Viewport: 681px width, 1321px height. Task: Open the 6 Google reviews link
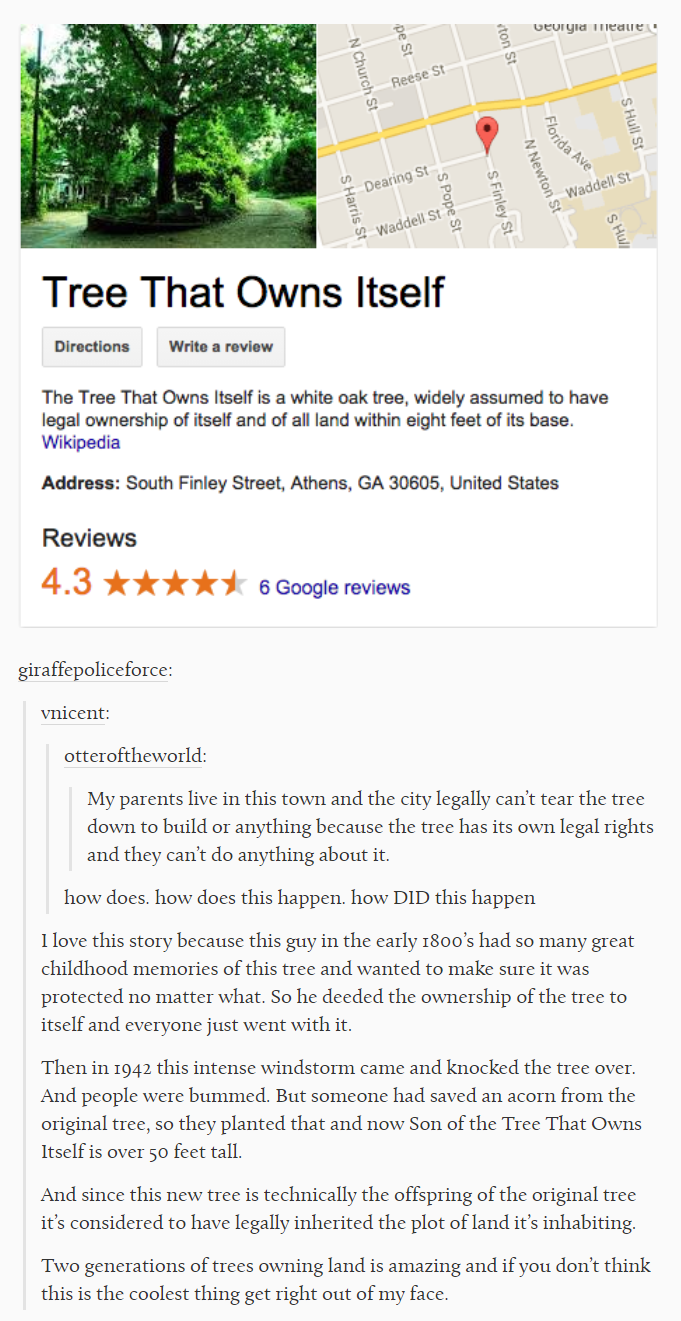(334, 587)
